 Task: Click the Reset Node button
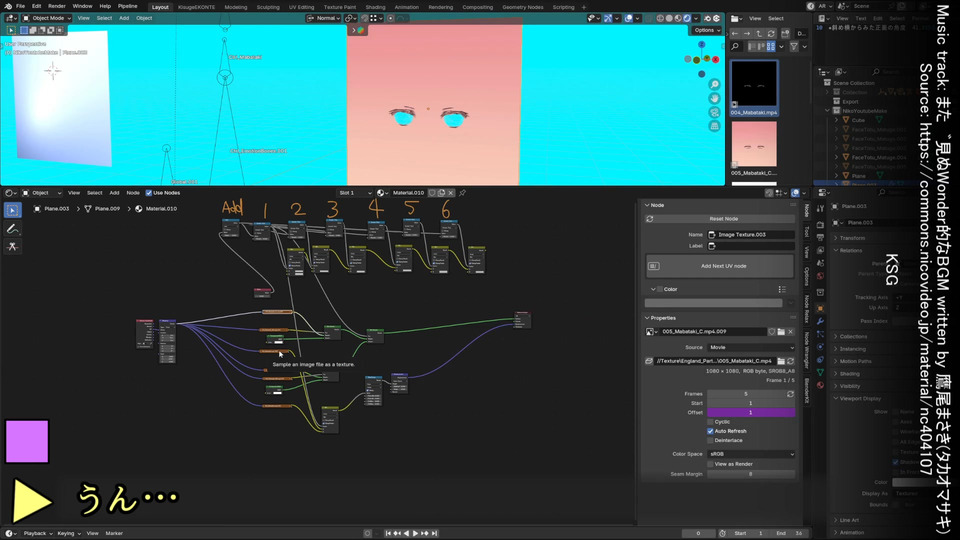[x=720, y=219]
